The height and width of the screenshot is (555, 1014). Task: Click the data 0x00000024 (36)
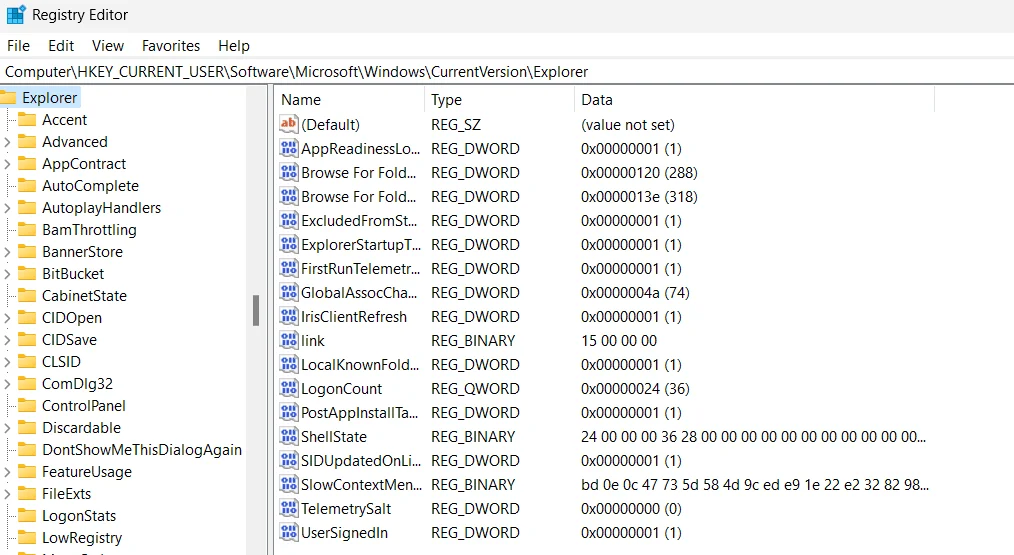(x=635, y=389)
